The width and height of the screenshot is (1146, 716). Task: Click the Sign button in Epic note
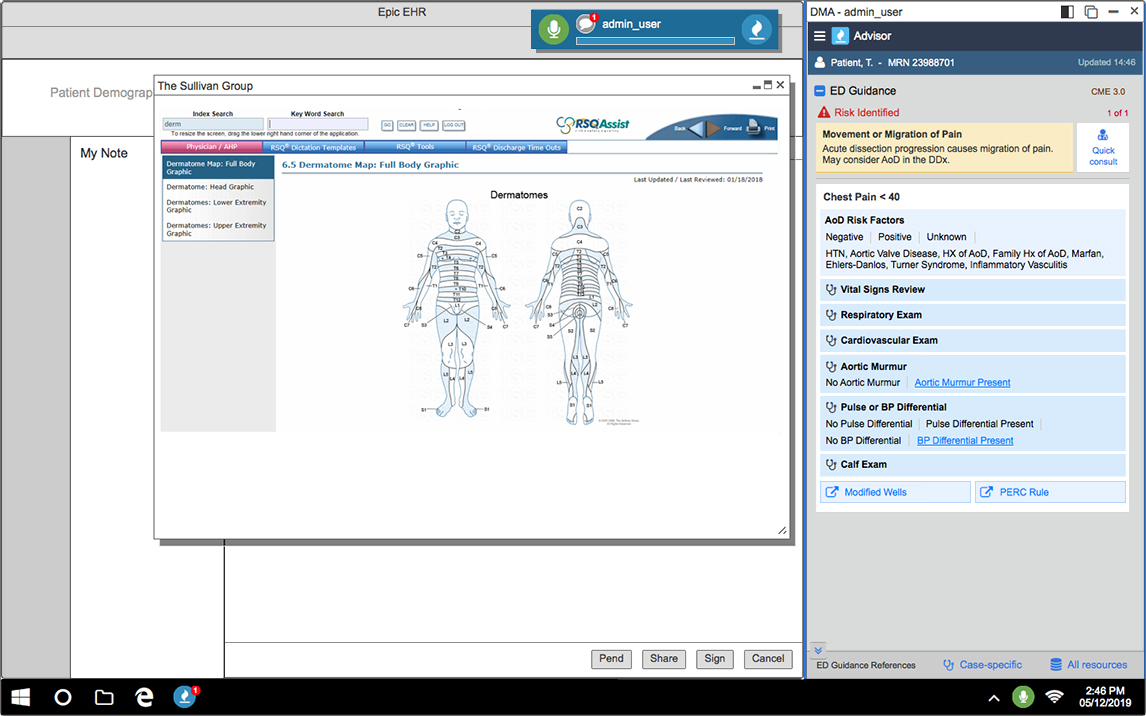coord(715,659)
